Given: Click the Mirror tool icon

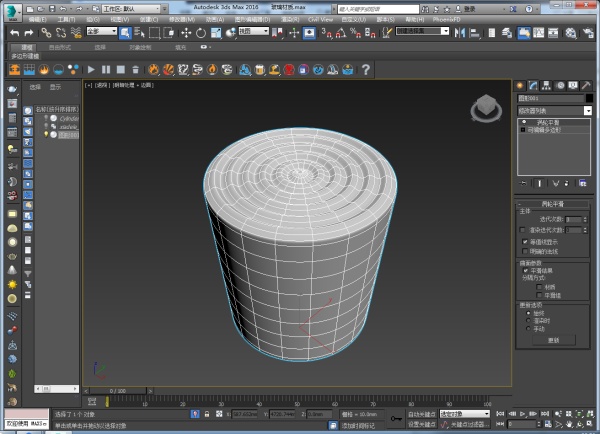Looking at the screenshot, I should [460, 33].
